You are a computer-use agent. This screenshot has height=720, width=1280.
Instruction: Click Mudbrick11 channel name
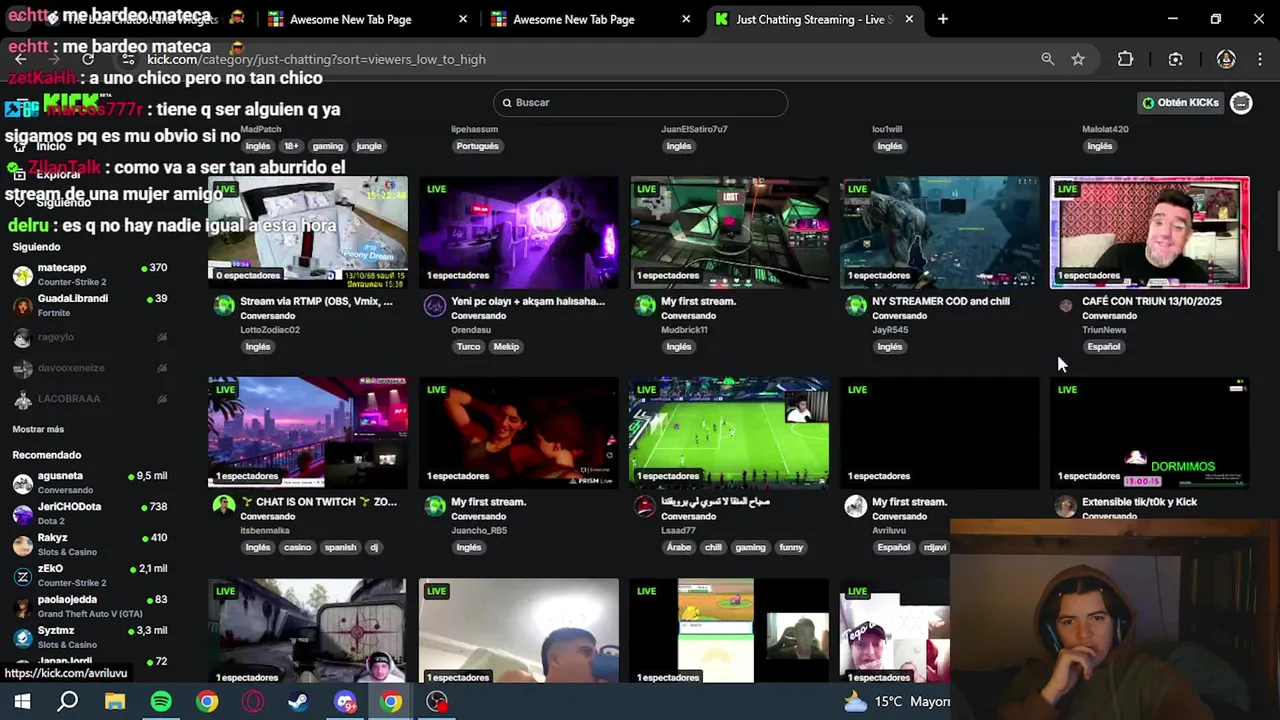(684, 330)
